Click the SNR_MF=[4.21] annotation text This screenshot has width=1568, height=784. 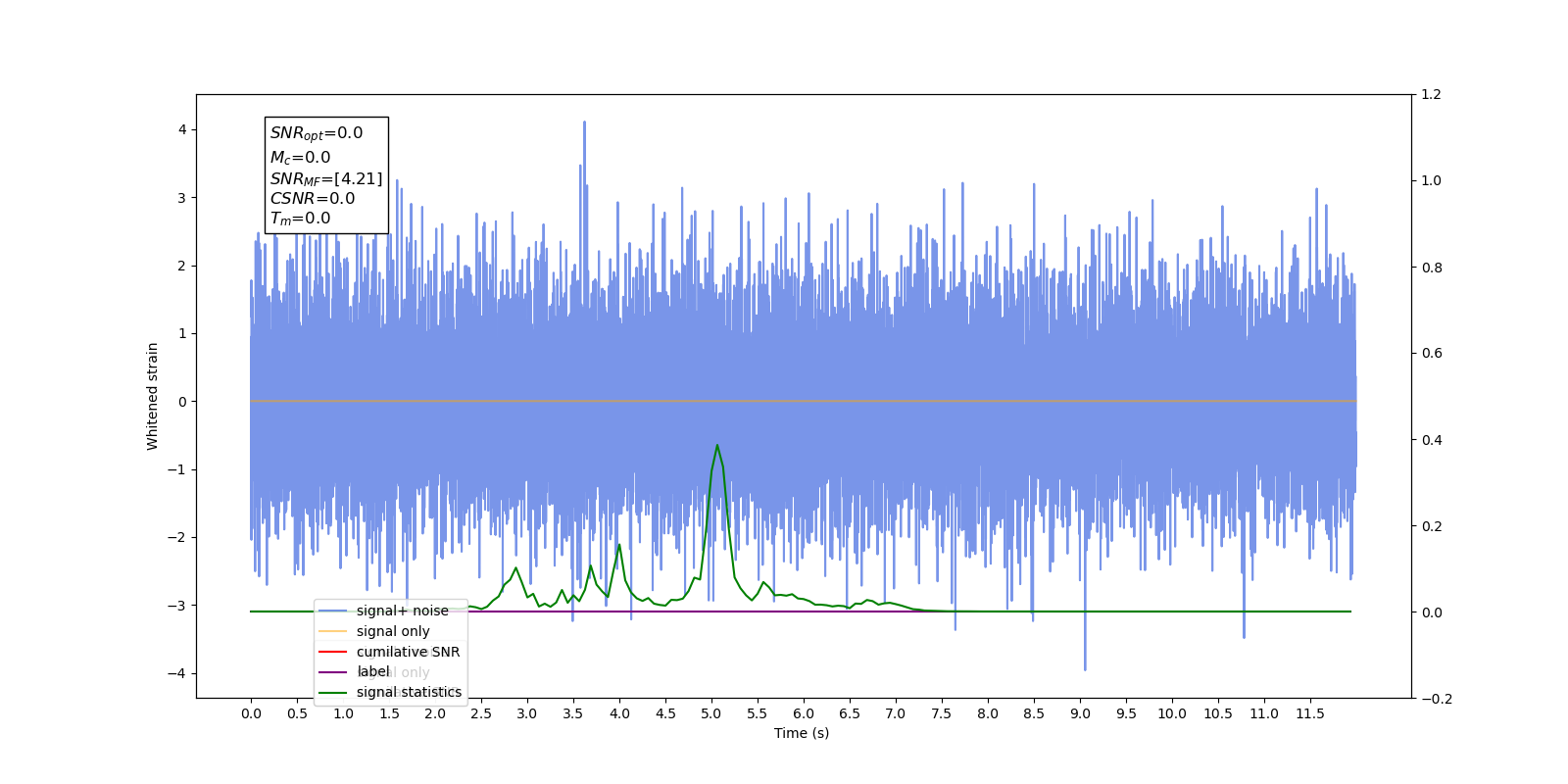[x=326, y=179]
